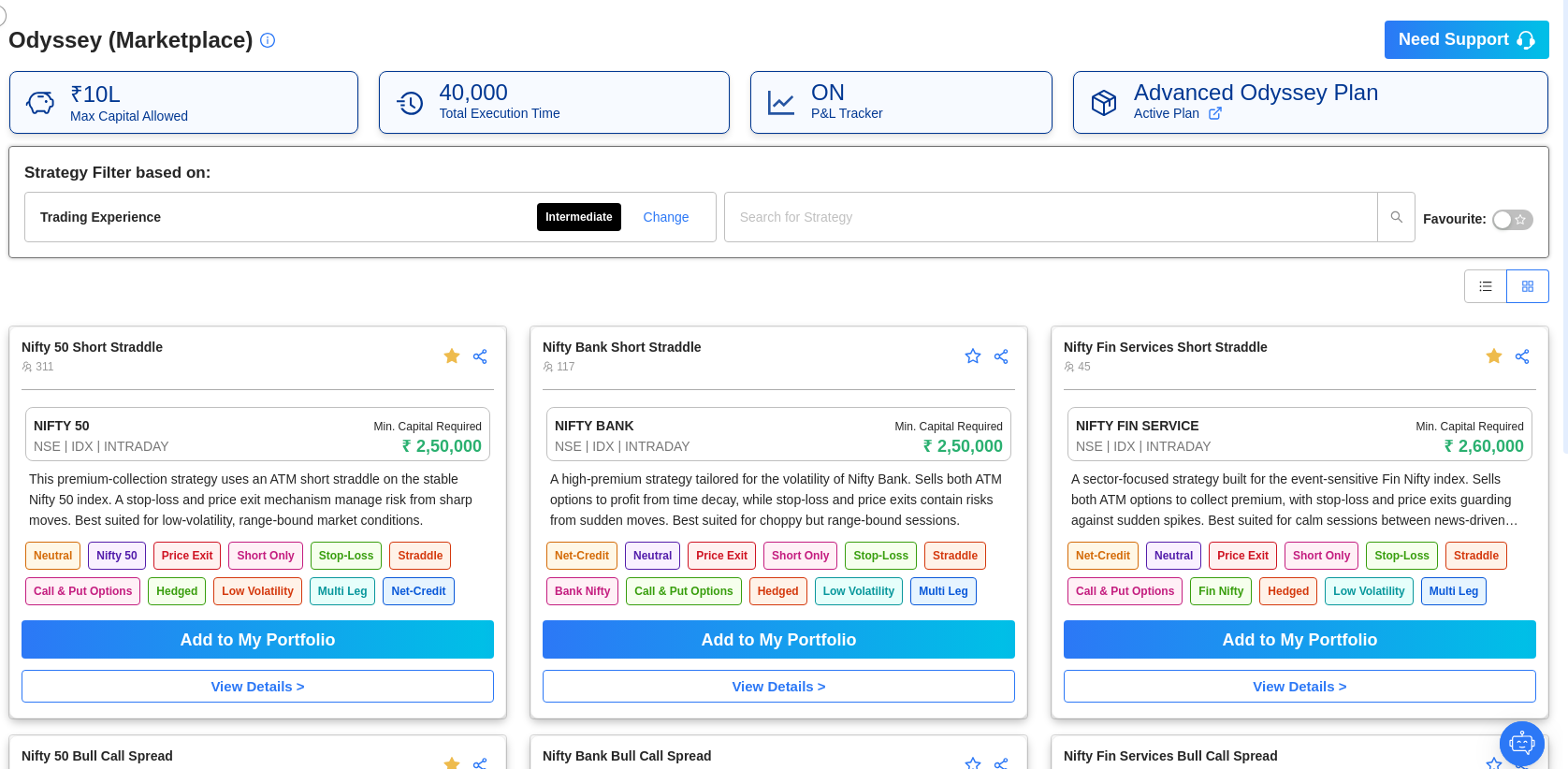Click the ₹ 2,60,000 minimum capital value

click(x=1484, y=446)
